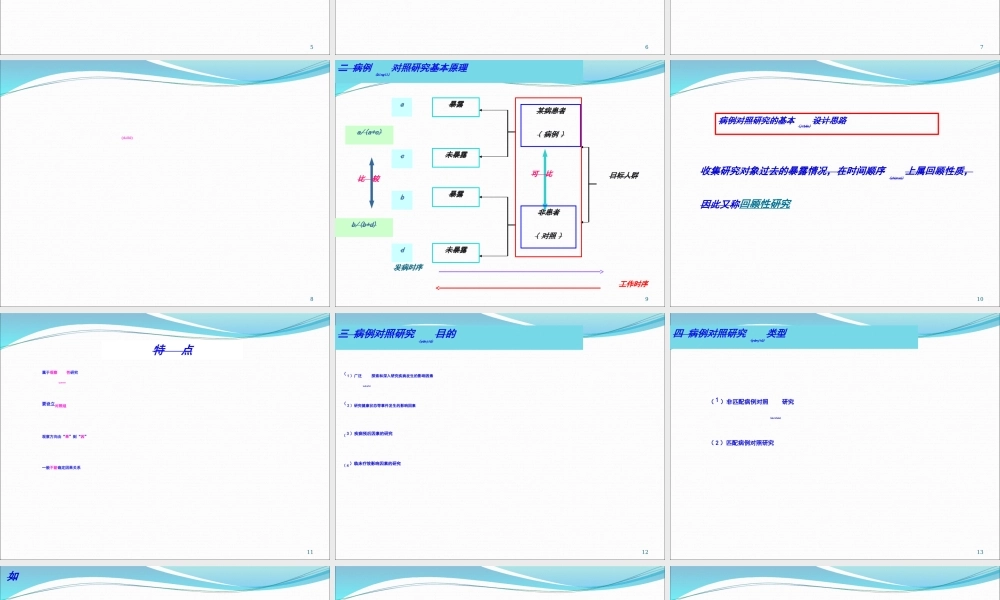Click the 回顾性研究 underlined link
1000x600 pixels.
pyautogui.click(x=765, y=204)
